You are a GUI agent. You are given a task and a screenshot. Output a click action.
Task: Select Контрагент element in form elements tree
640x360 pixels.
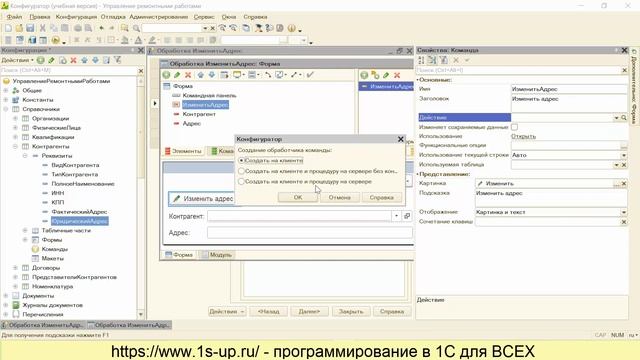click(x=199, y=114)
